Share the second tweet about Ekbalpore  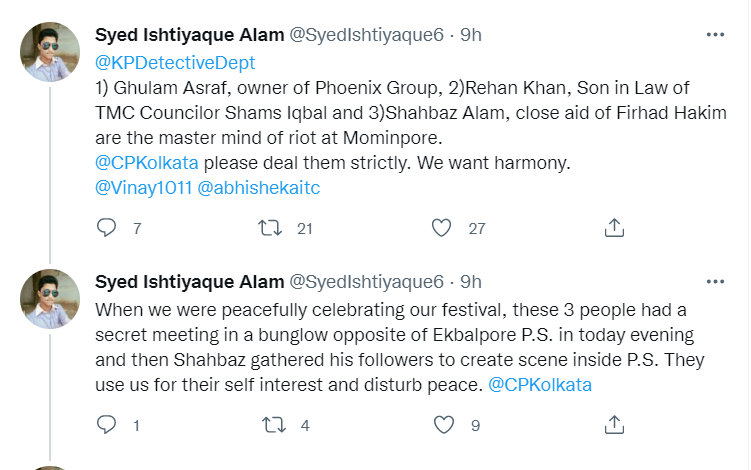615,425
